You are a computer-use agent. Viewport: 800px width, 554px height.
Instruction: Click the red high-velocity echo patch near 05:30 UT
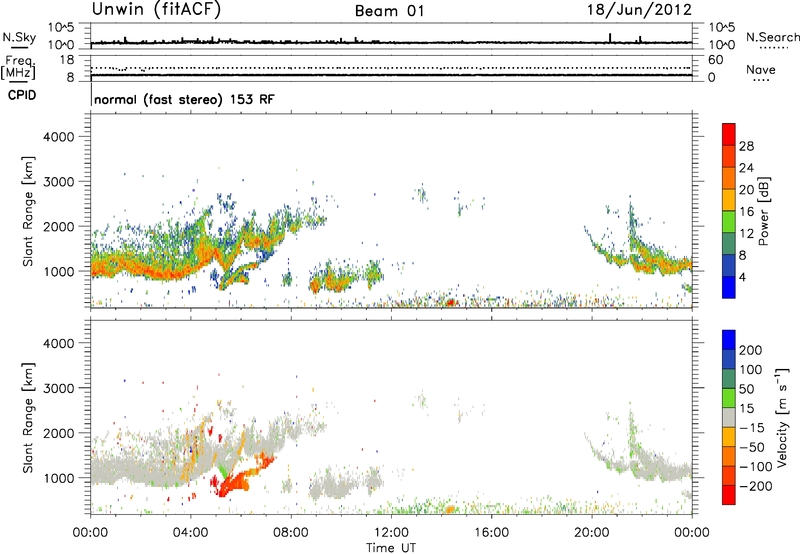coord(232,482)
